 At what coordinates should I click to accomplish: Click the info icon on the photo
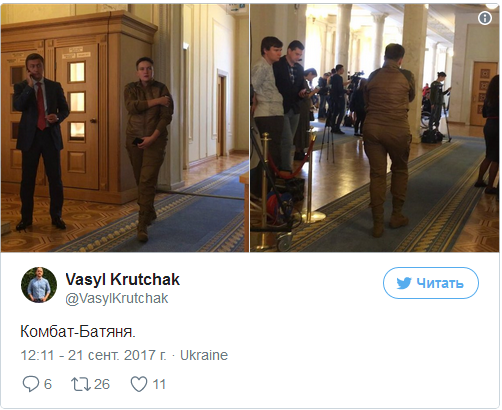(x=485, y=18)
